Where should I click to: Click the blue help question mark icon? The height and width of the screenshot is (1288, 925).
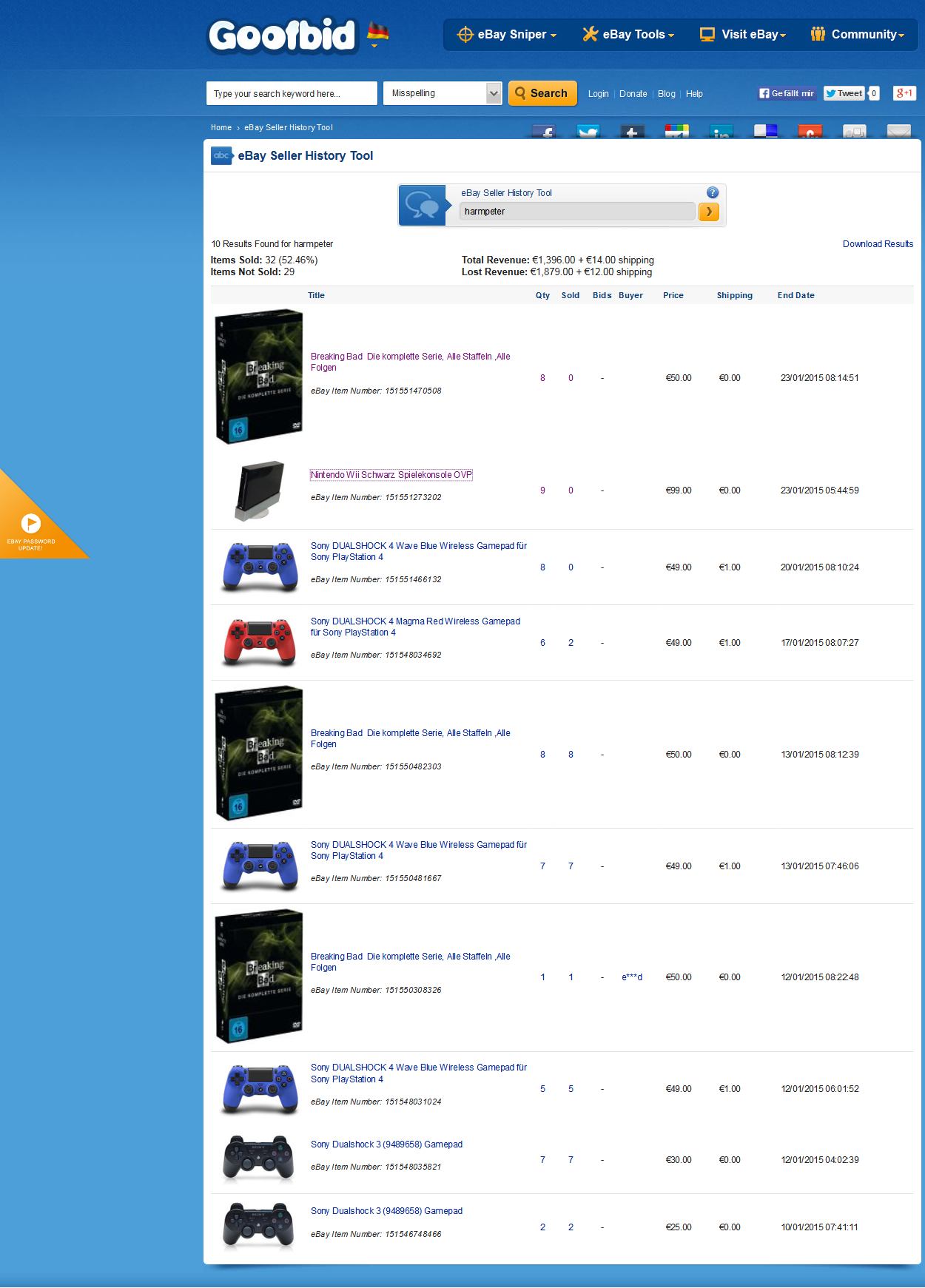coord(713,192)
